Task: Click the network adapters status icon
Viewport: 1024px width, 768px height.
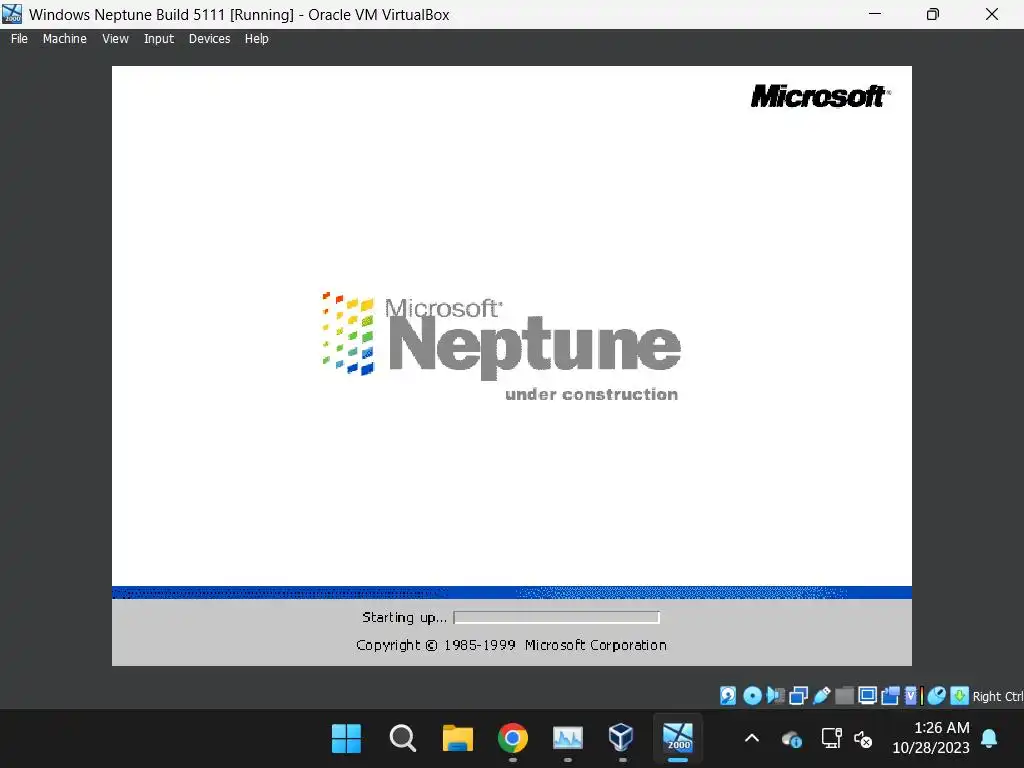Action: (x=798, y=696)
